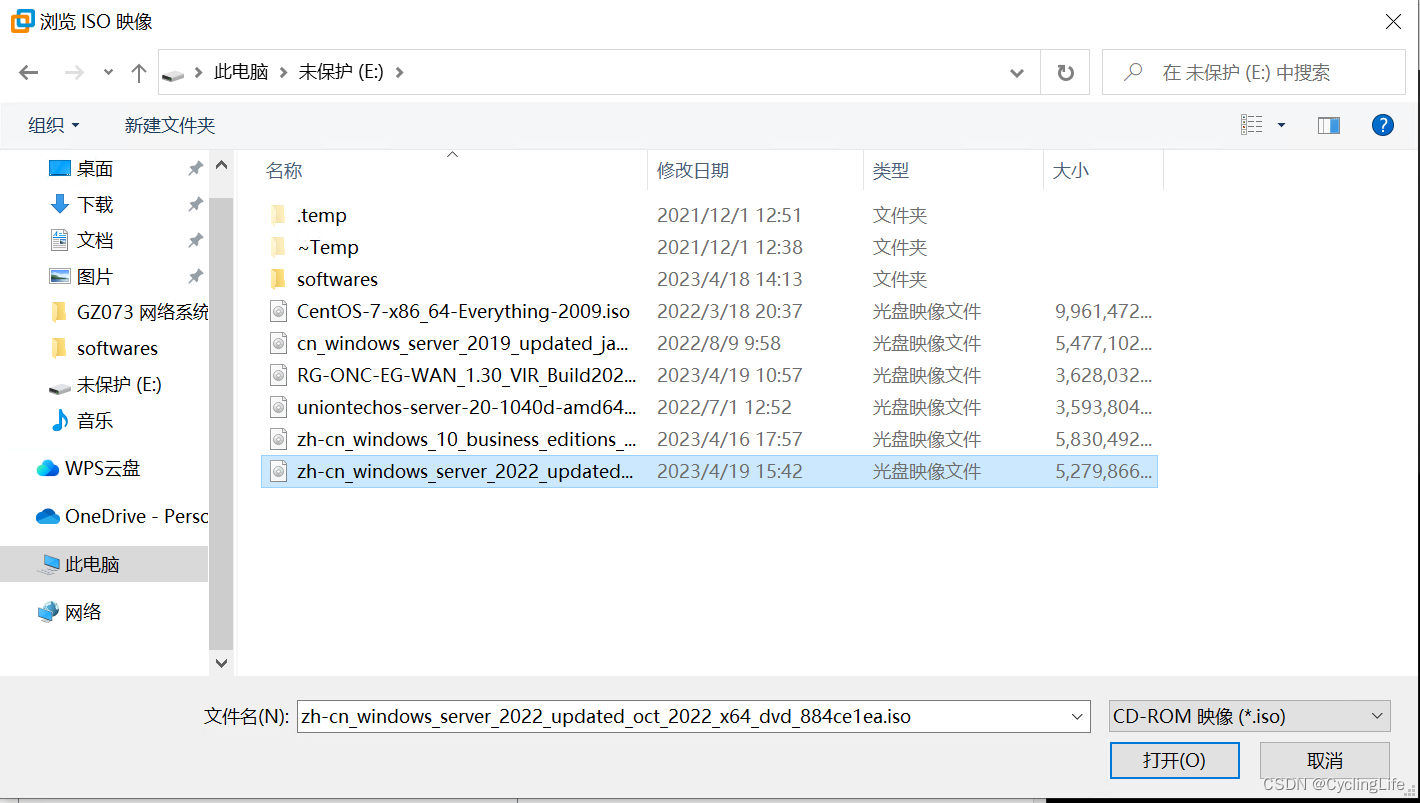The image size is (1420, 803).
Task: Close the 浏览 ISO 映像 dialog
Action: coord(1392,21)
